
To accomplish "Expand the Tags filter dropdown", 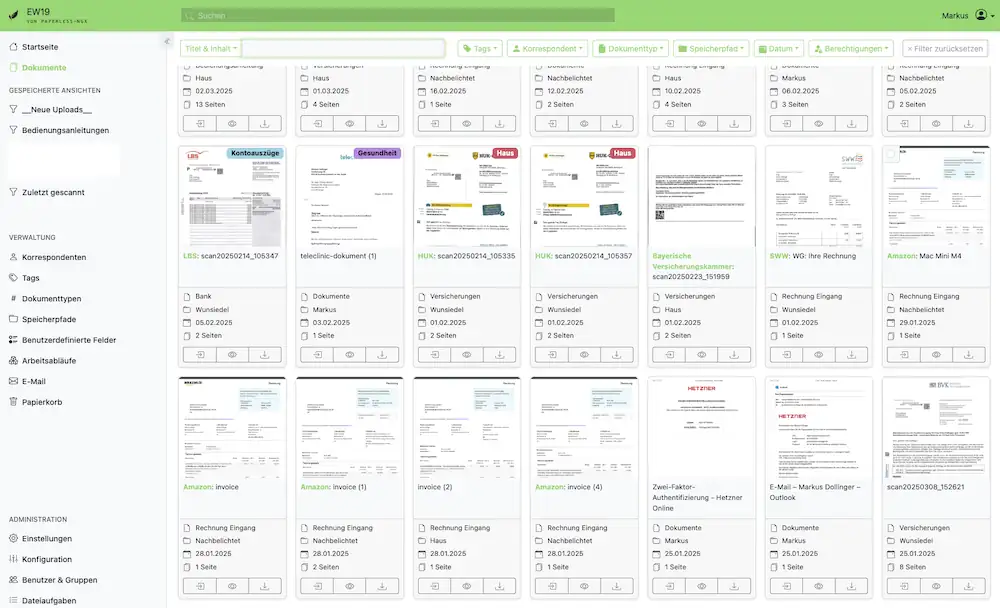I will click(x=480, y=48).
